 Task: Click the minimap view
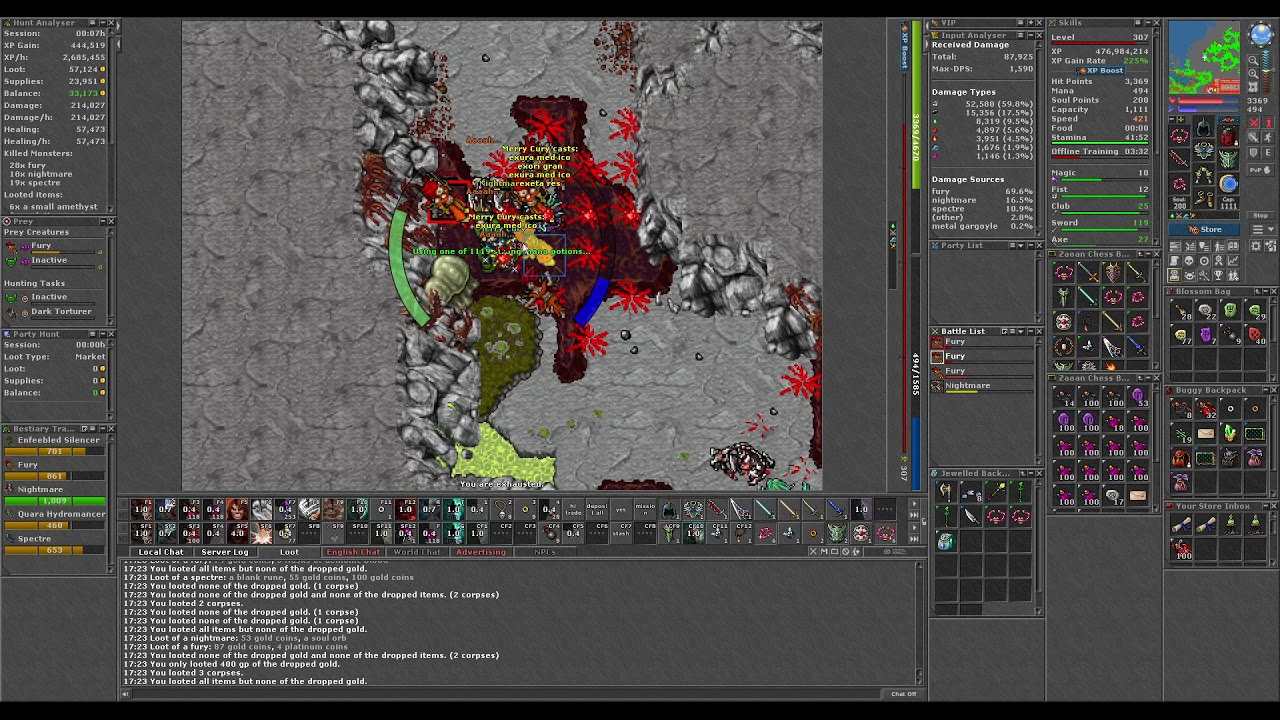[x=1205, y=57]
